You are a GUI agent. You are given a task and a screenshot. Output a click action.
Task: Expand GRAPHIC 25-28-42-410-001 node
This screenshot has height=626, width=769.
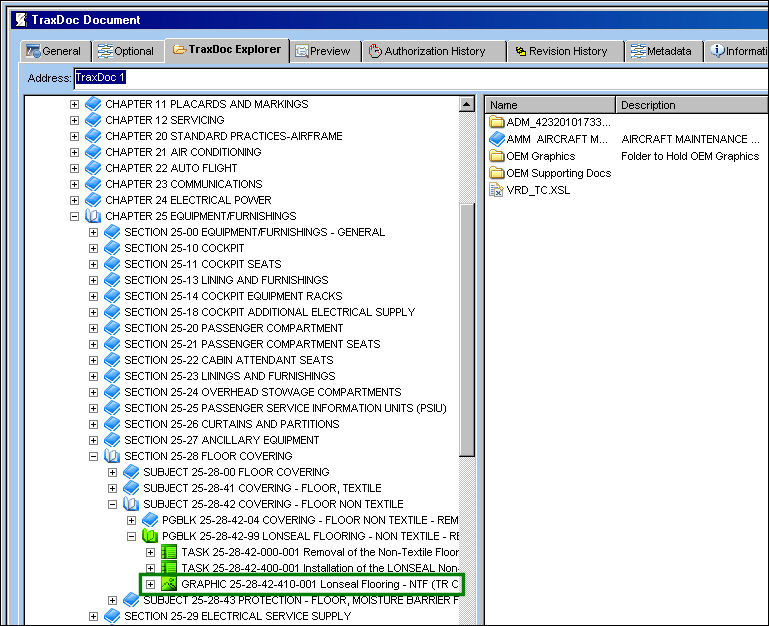[x=151, y=584]
